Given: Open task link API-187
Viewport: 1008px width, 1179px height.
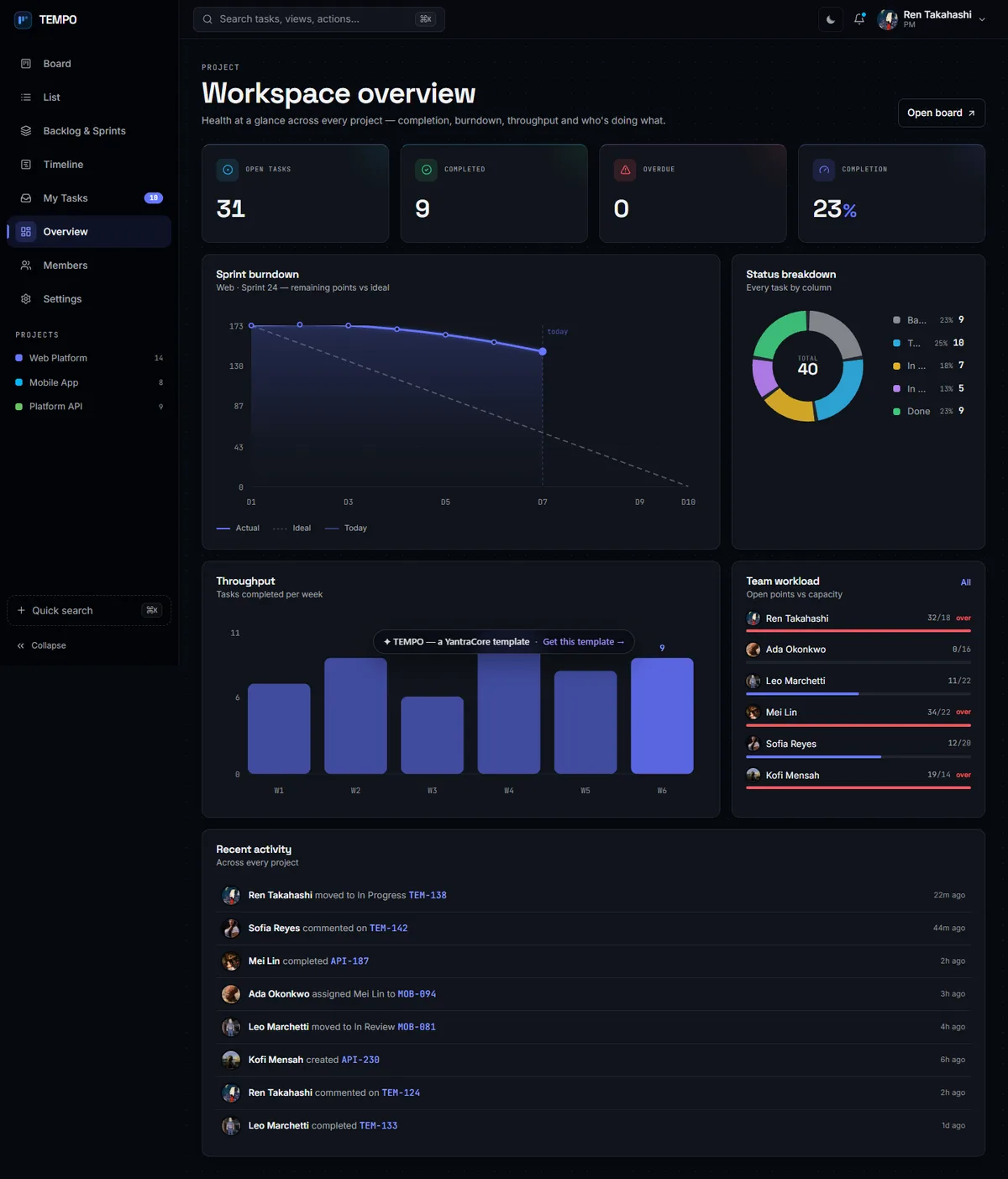Looking at the screenshot, I should point(349,961).
